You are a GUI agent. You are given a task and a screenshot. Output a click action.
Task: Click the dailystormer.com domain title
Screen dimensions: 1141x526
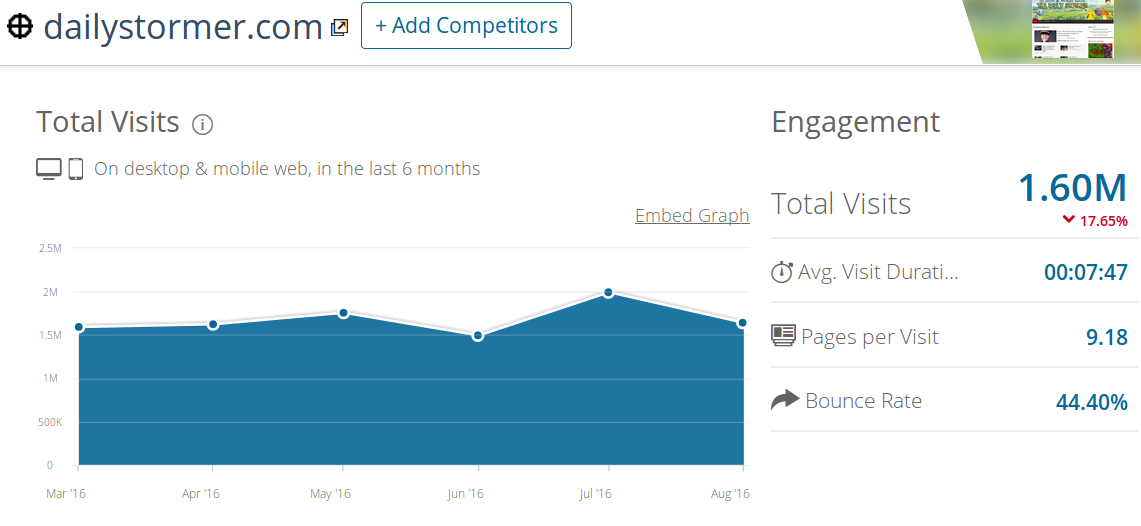coord(183,26)
